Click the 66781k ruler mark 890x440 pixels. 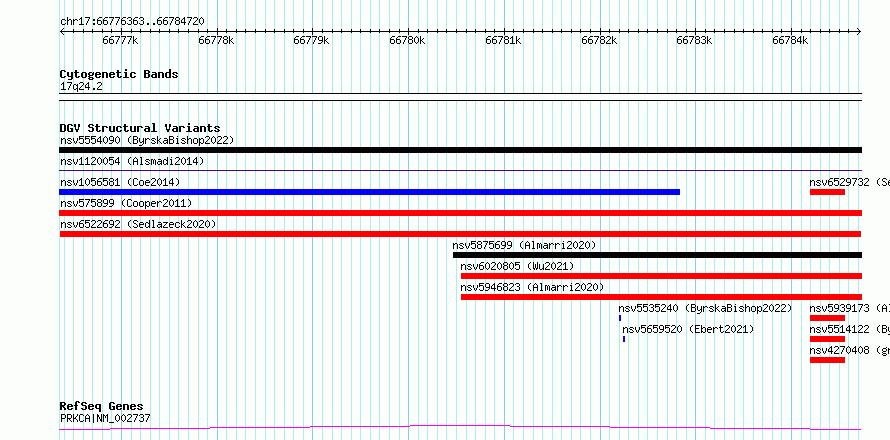[503, 41]
